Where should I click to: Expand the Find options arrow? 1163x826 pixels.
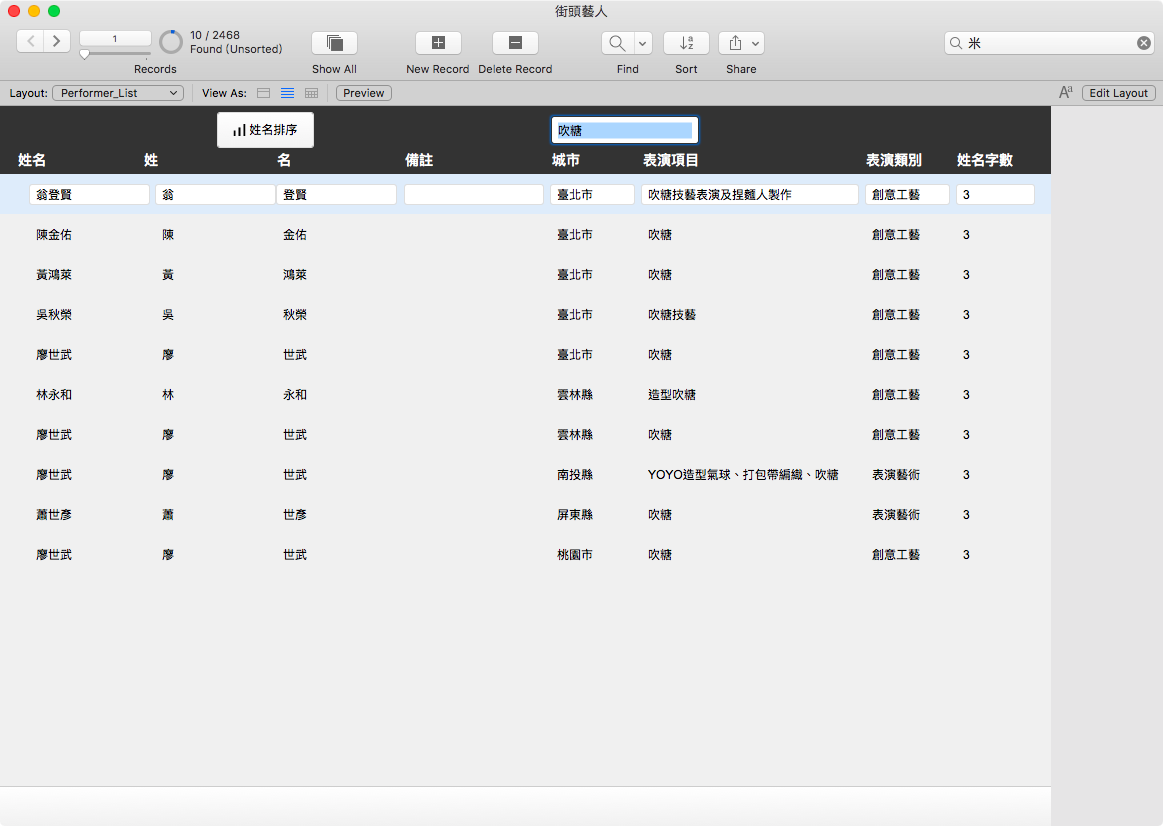[642, 43]
